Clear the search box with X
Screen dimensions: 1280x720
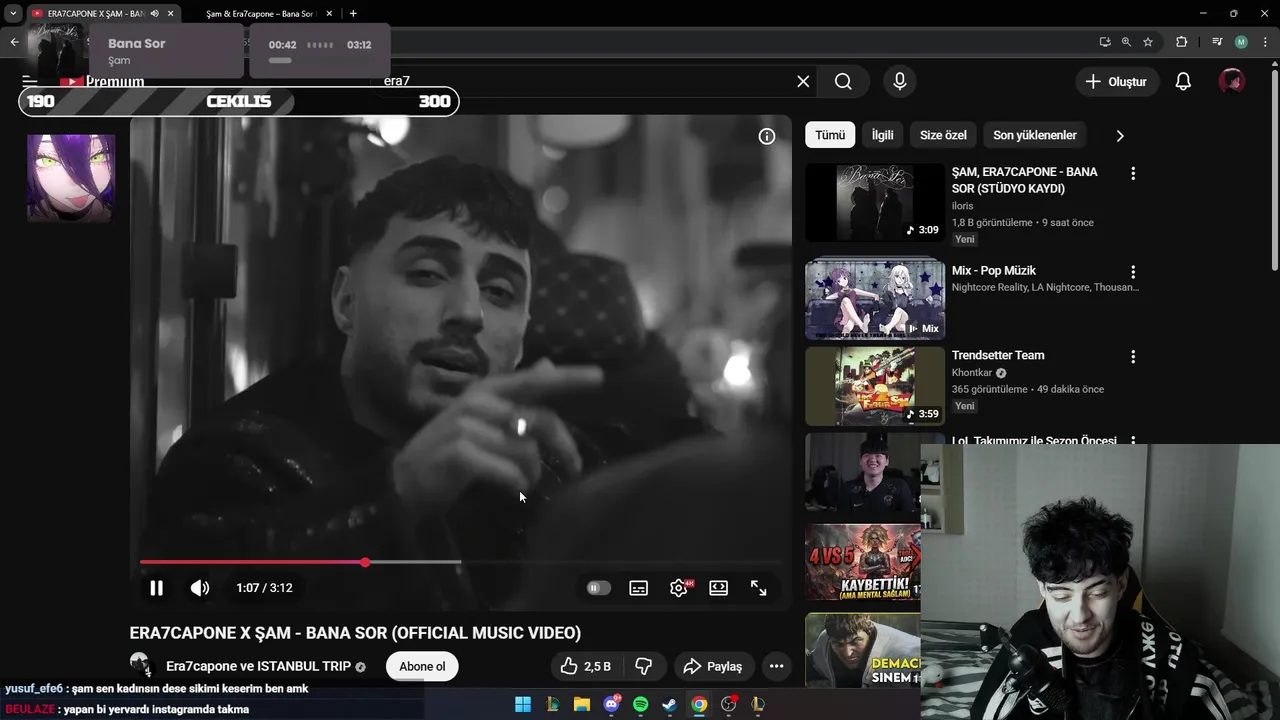[803, 82]
